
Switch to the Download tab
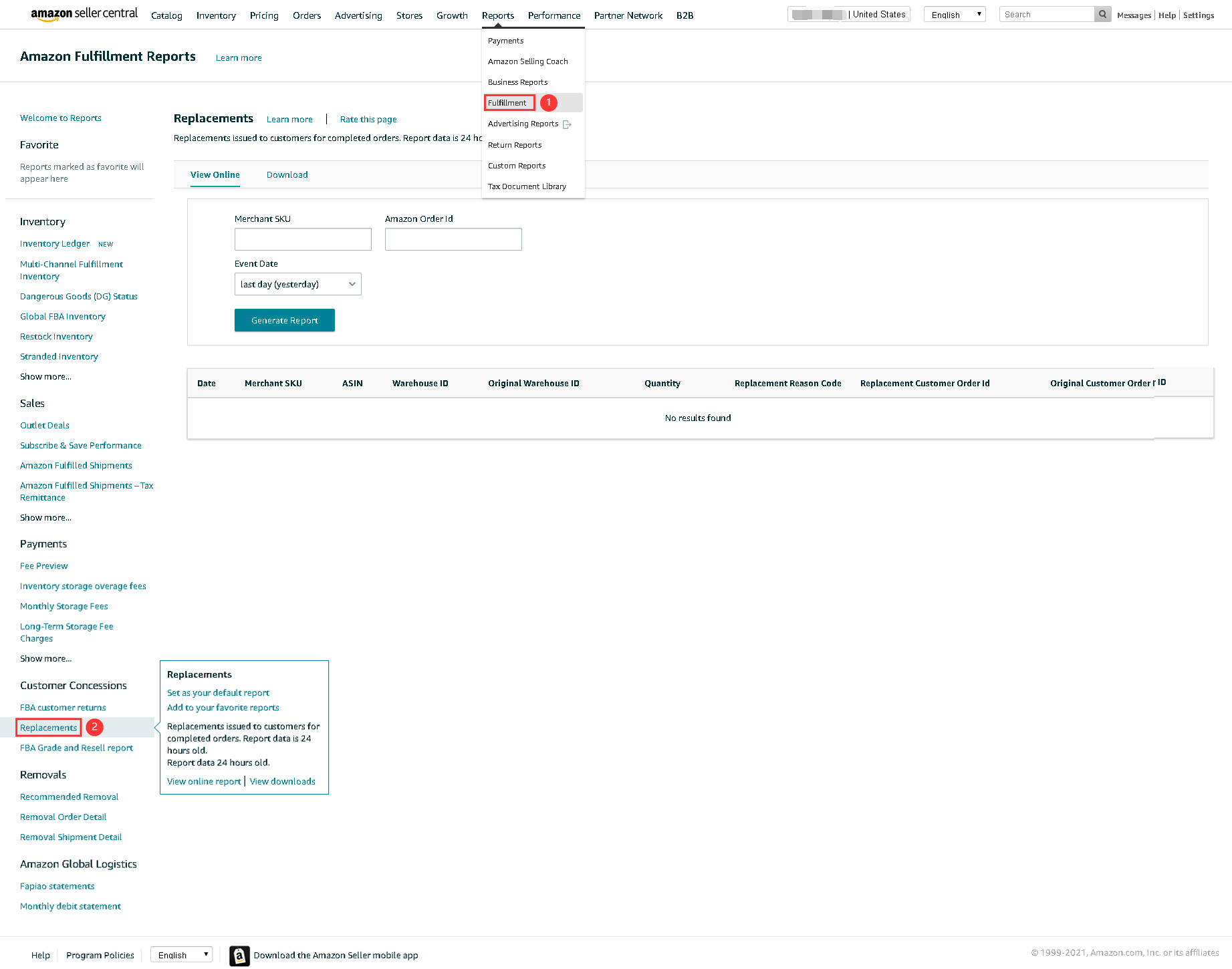coord(287,175)
